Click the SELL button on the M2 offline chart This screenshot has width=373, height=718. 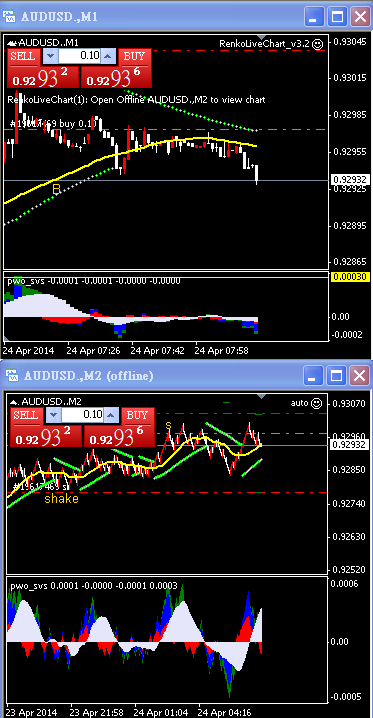(26, 416)
